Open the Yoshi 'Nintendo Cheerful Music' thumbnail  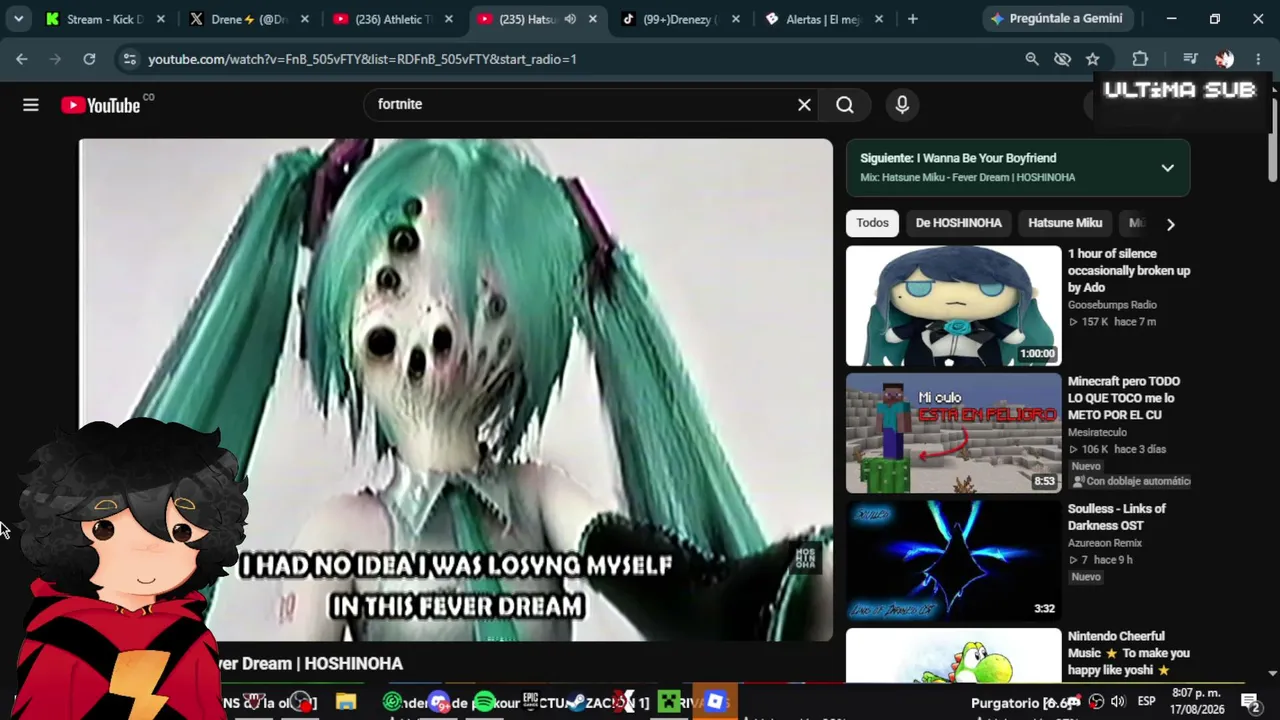coord(953,656)
